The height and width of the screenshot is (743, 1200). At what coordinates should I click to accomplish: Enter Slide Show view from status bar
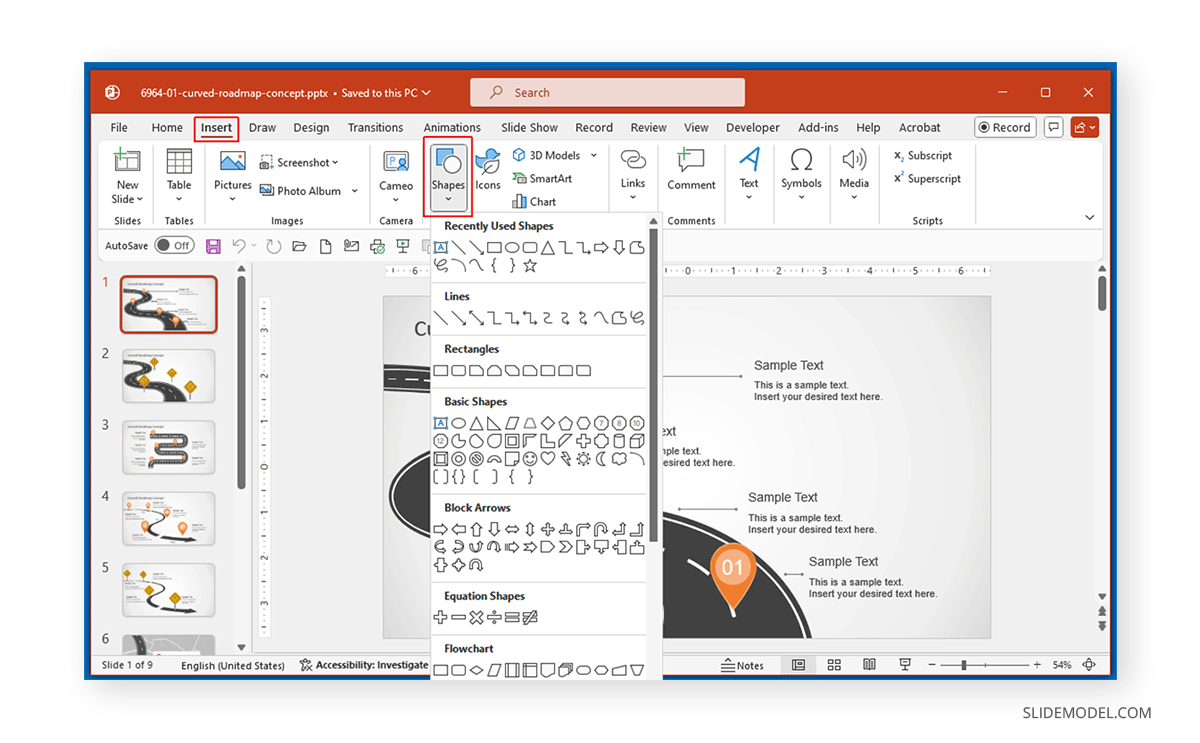click(904, 664)
